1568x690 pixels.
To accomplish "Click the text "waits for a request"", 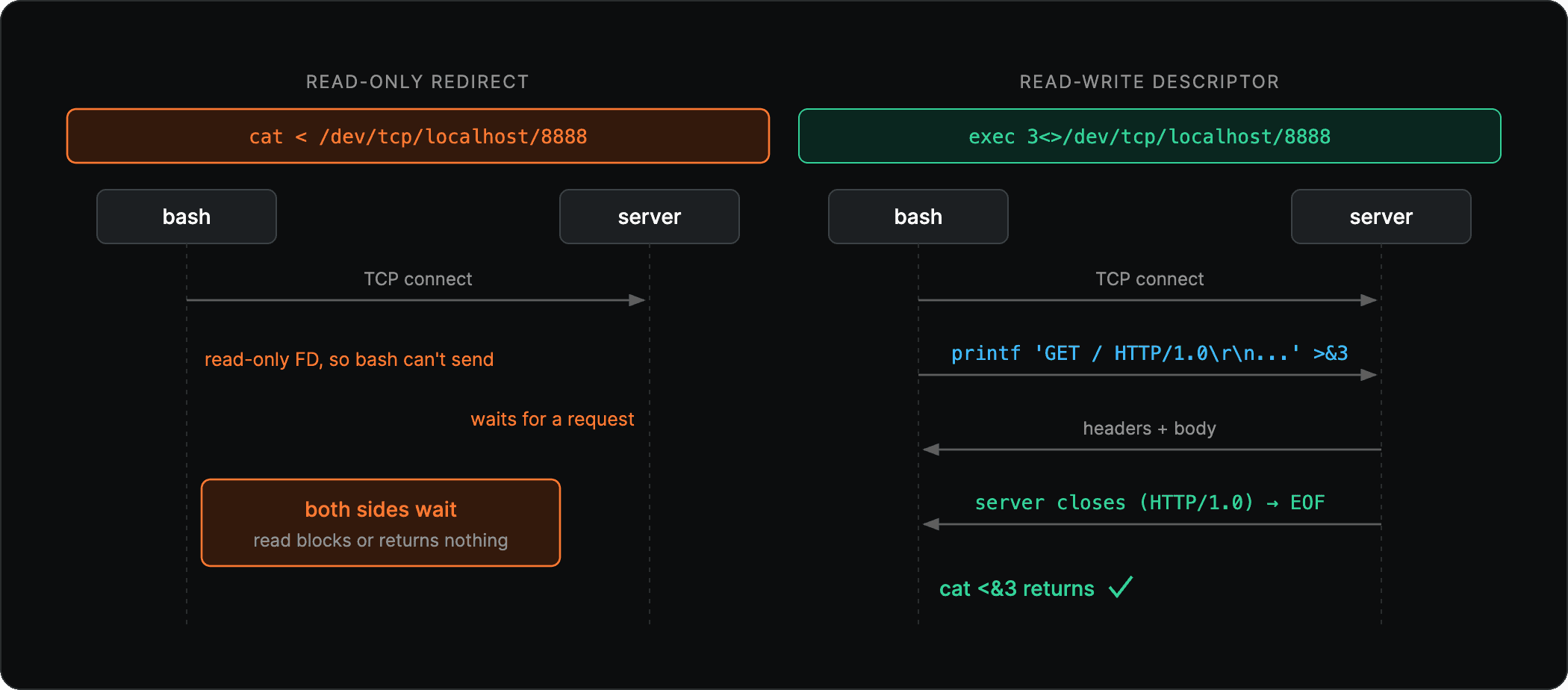I will (x=553, y=420).
